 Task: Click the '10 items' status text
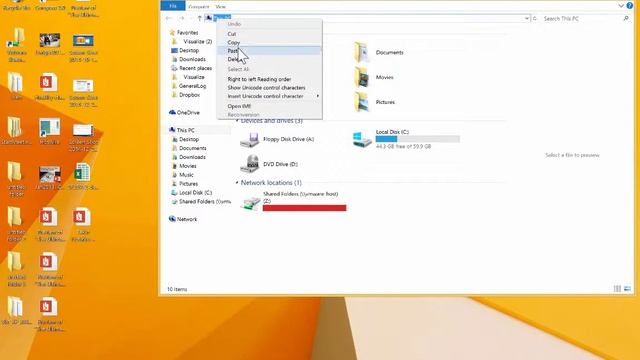[177, 289]
